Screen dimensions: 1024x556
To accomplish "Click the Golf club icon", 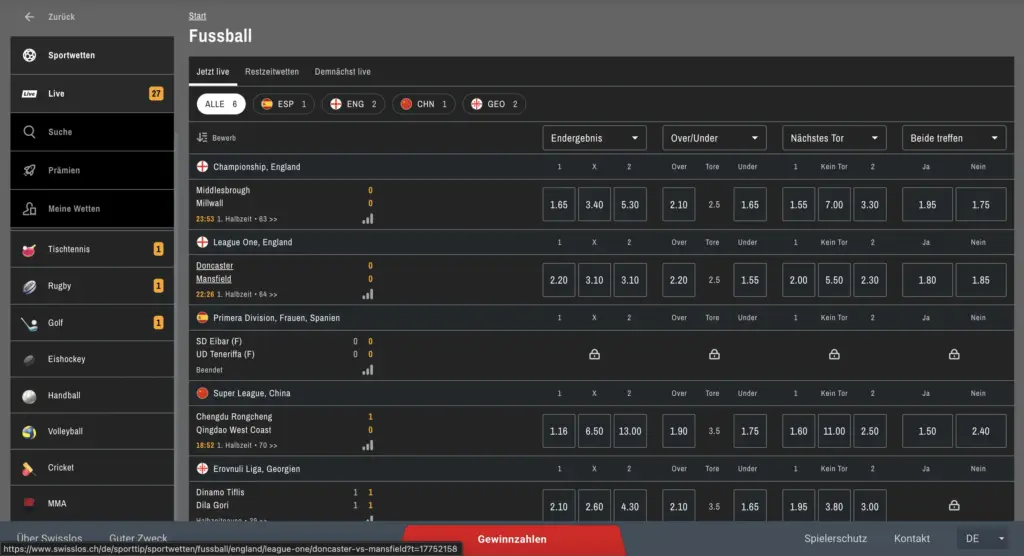I will (x=29, y=323).
